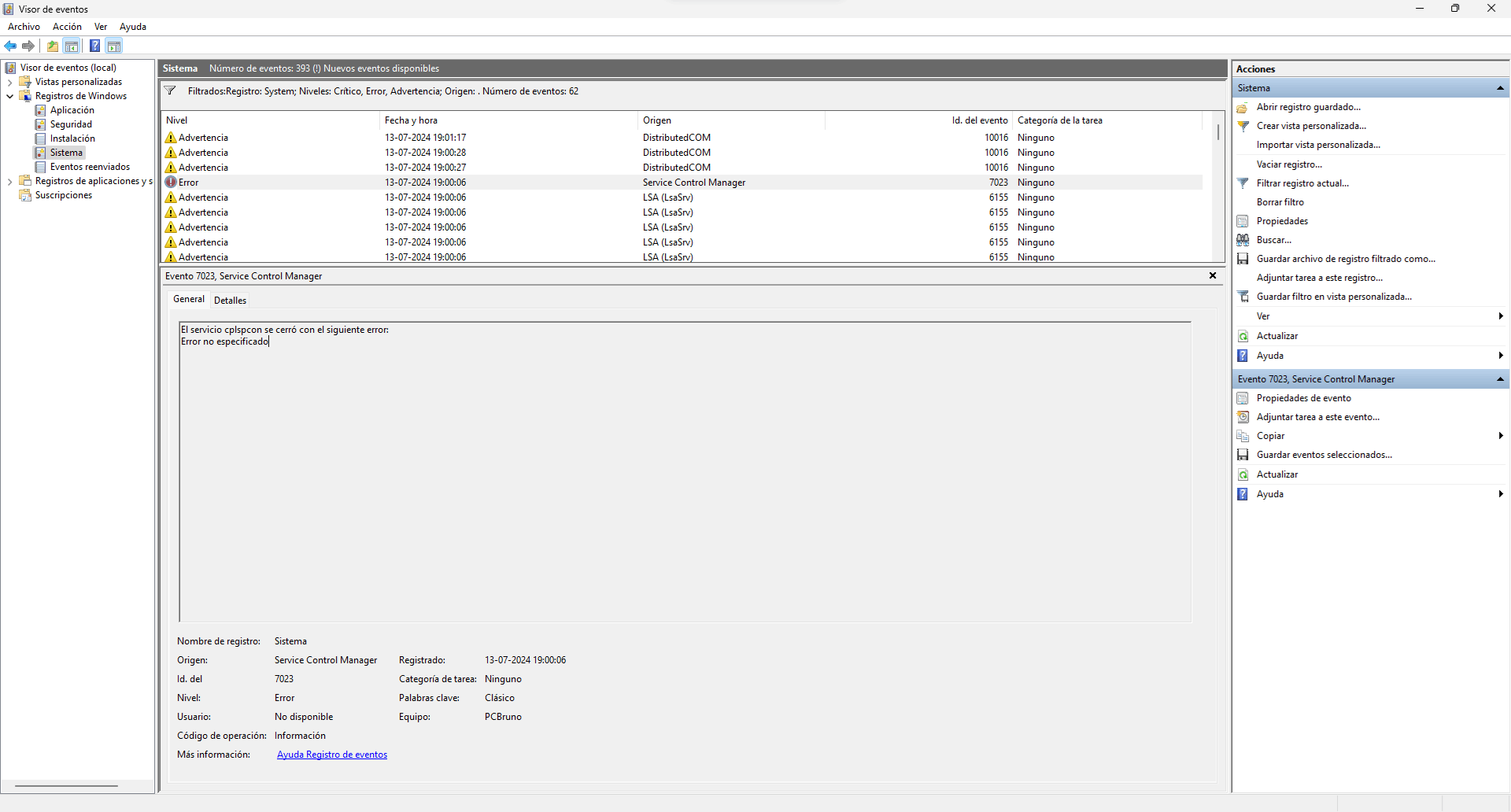Expand the Registros de aplicaciones tree node

click(9, 181)
